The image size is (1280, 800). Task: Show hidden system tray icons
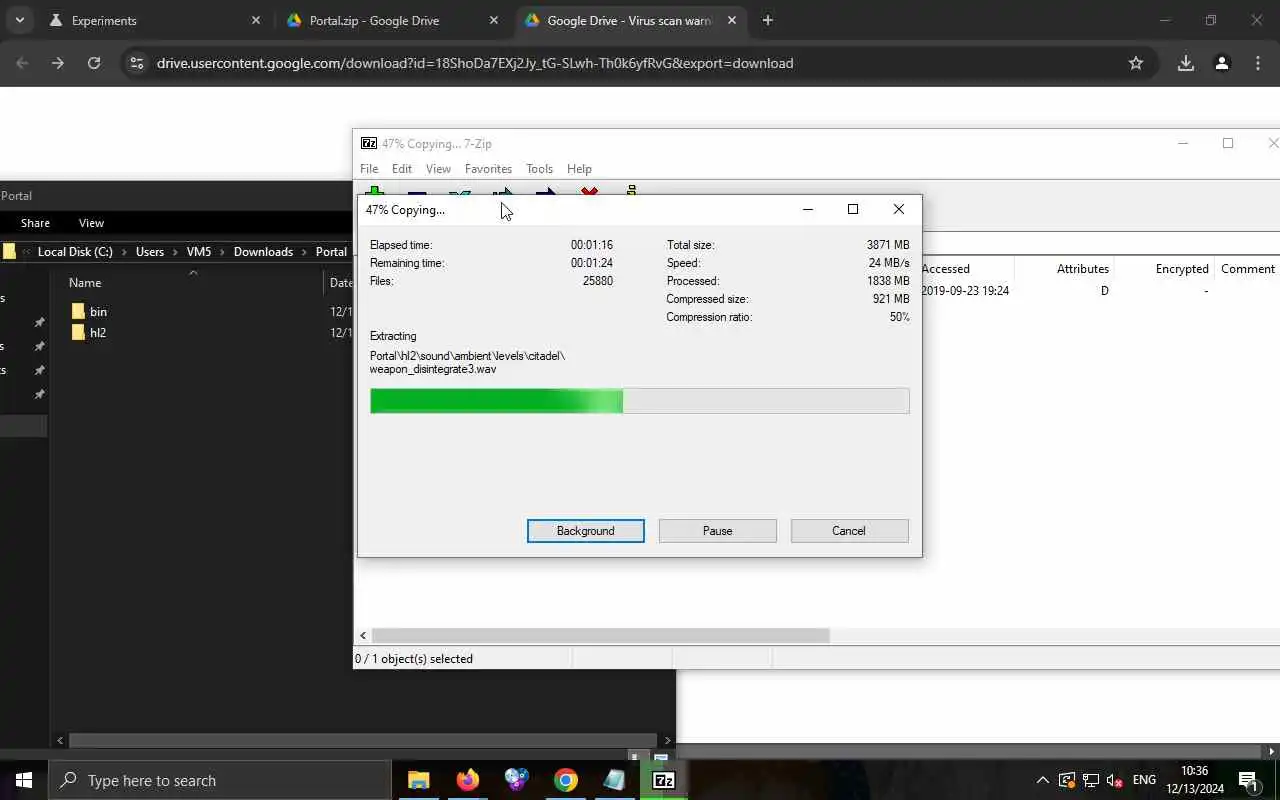(x=1043, y=780)
